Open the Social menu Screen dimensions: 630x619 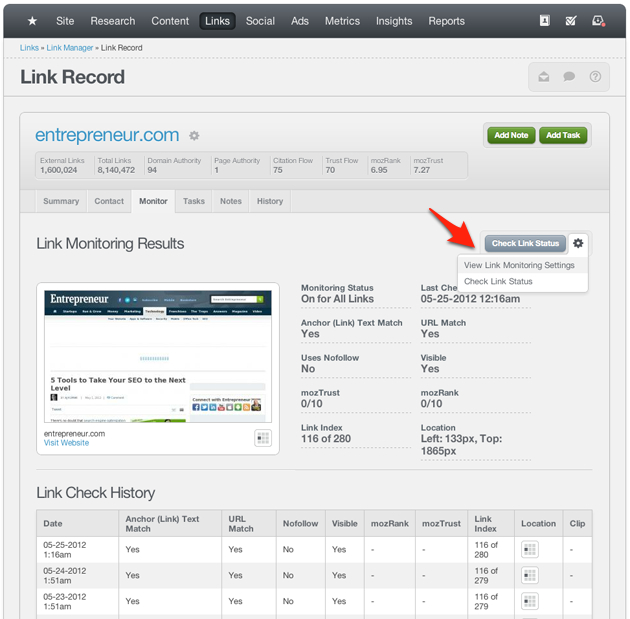tap(260, 21)
